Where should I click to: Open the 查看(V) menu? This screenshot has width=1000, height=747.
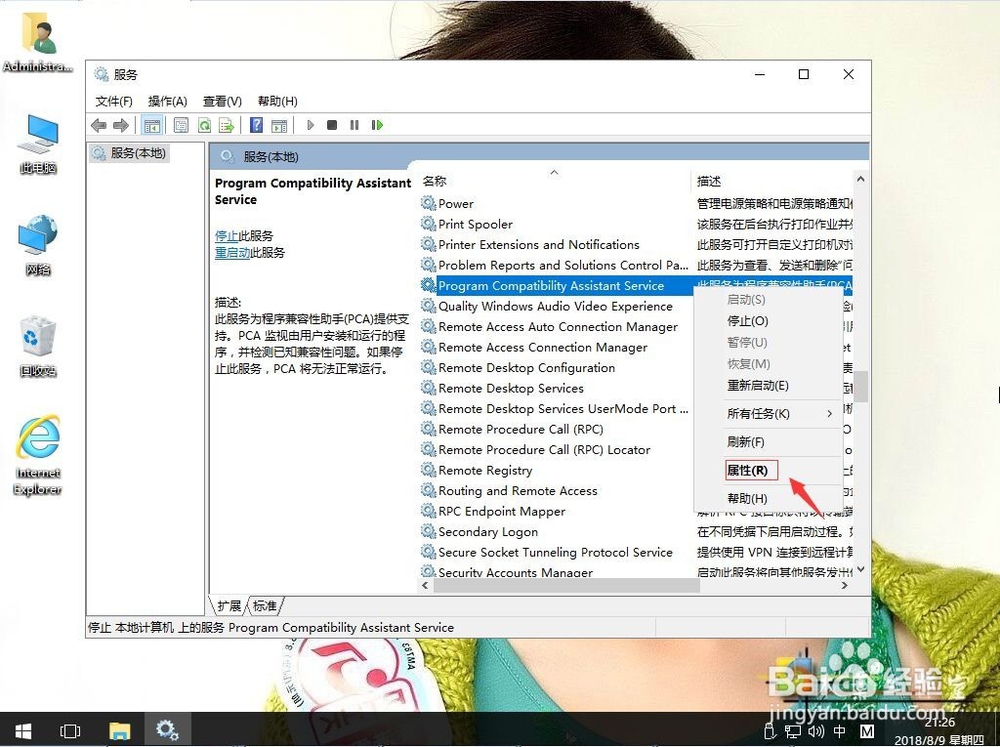point(222,101)
